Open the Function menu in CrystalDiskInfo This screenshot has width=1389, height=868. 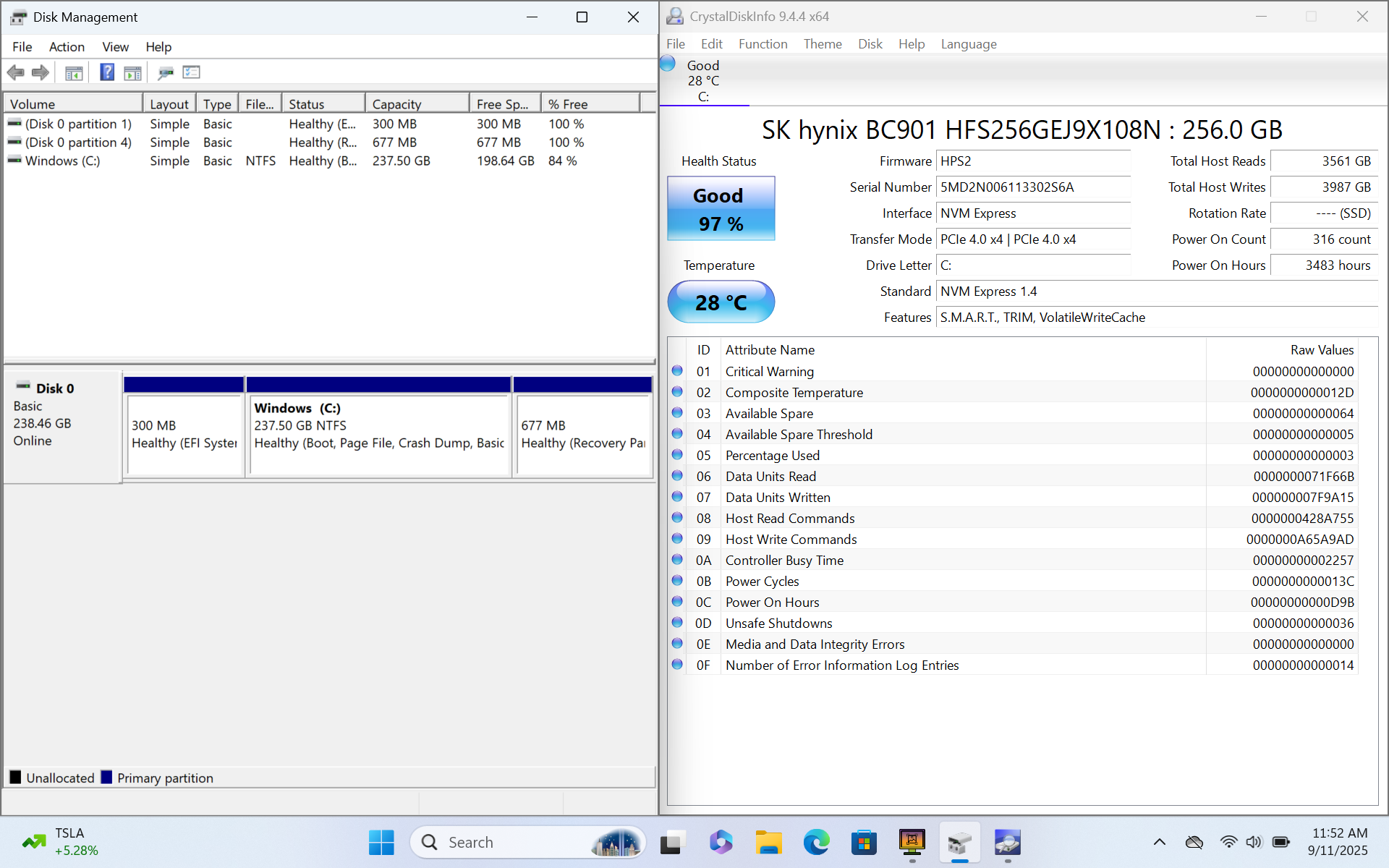coord(763,44)
